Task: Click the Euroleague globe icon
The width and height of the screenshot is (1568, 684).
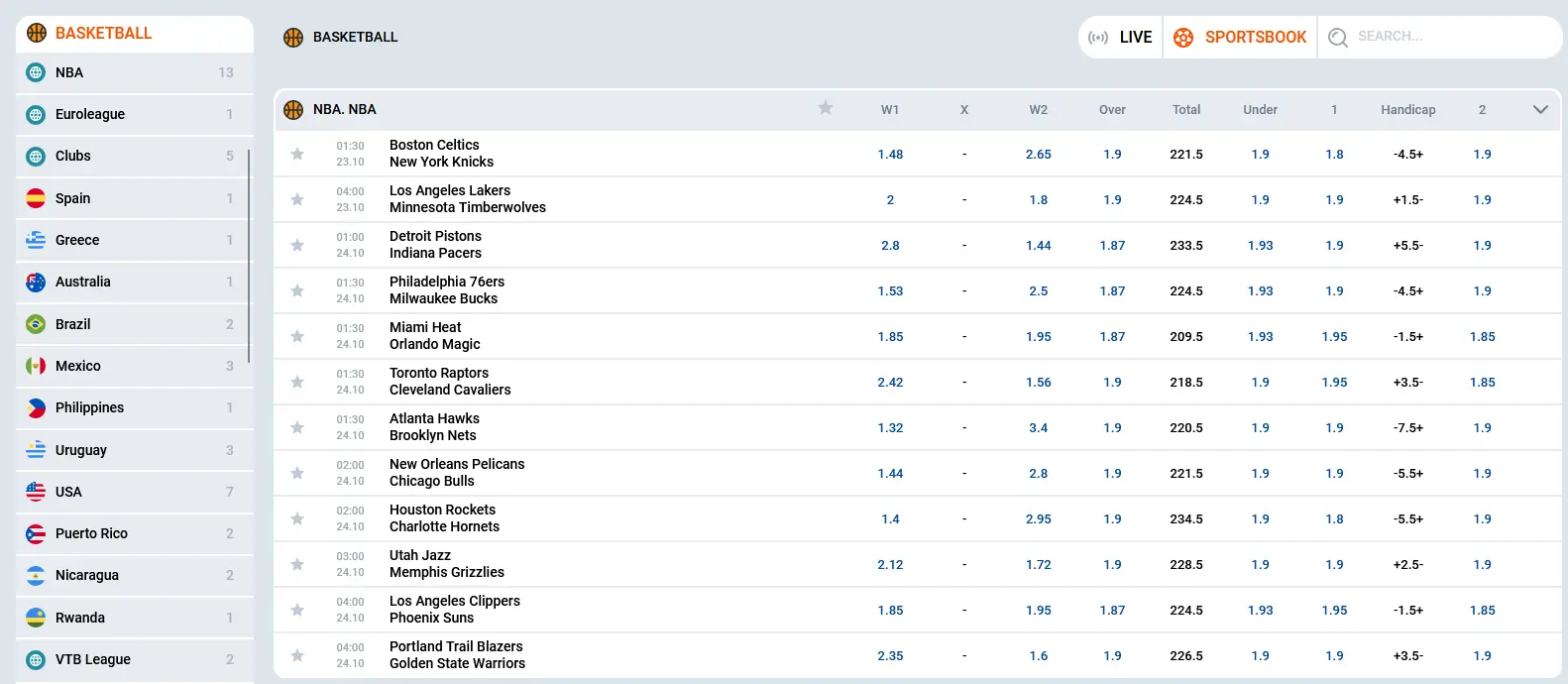Action: [x=36, y=115]
